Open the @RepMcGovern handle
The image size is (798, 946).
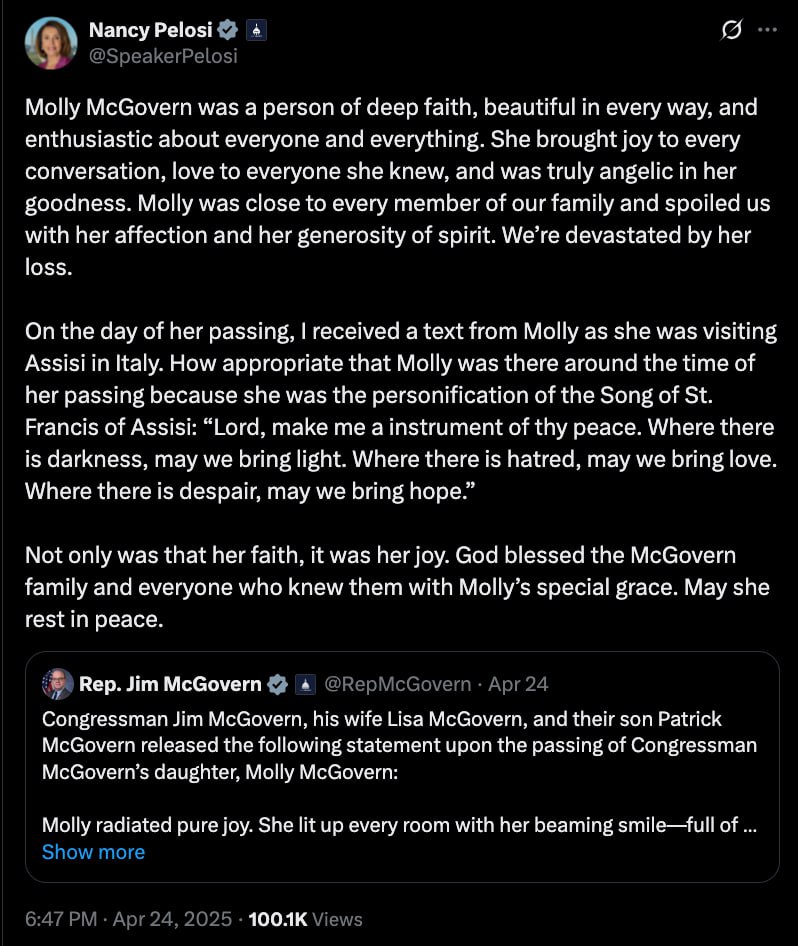pyautogui.click(x=397, y=684)
